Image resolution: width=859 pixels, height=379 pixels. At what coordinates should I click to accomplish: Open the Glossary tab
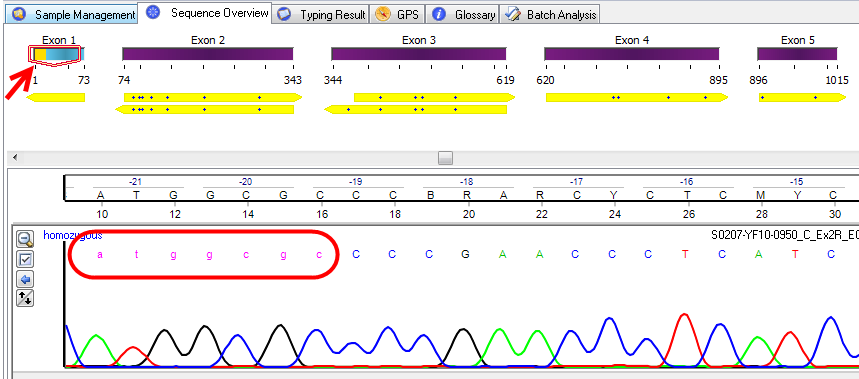pyautogui.click(x=463, y=15)
